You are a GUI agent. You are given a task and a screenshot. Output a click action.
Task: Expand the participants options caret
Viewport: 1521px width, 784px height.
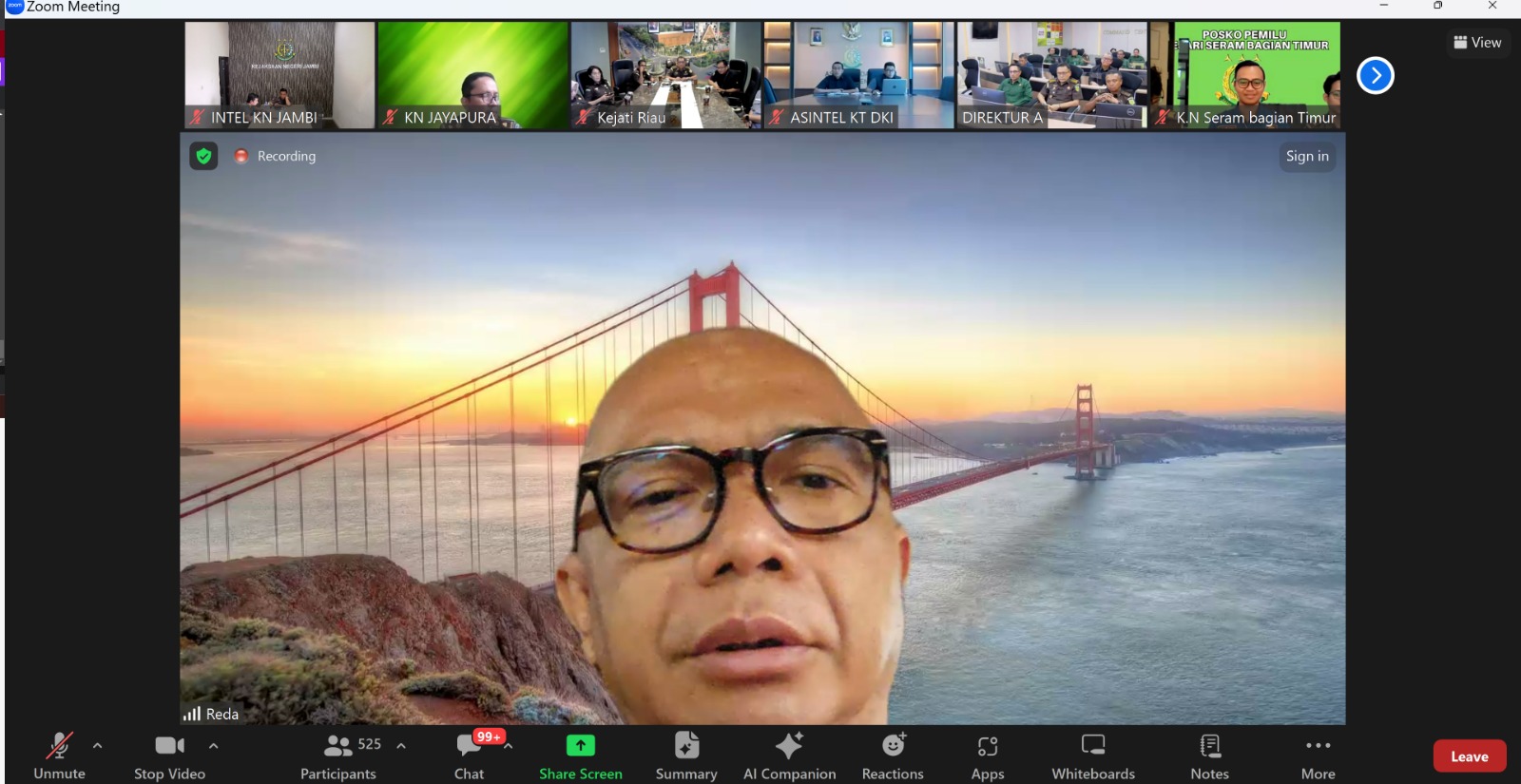401,746
